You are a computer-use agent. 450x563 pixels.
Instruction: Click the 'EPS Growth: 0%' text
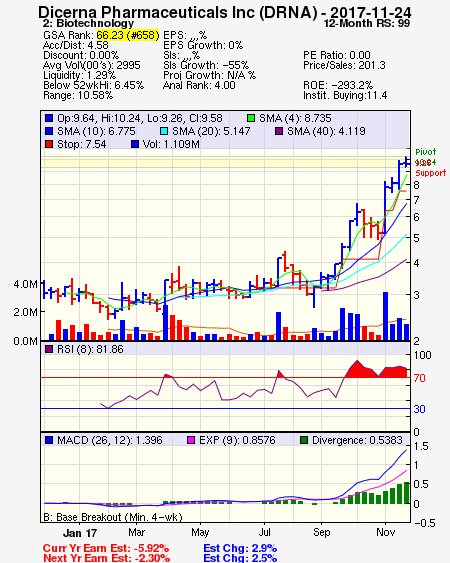tap(203, 45)
